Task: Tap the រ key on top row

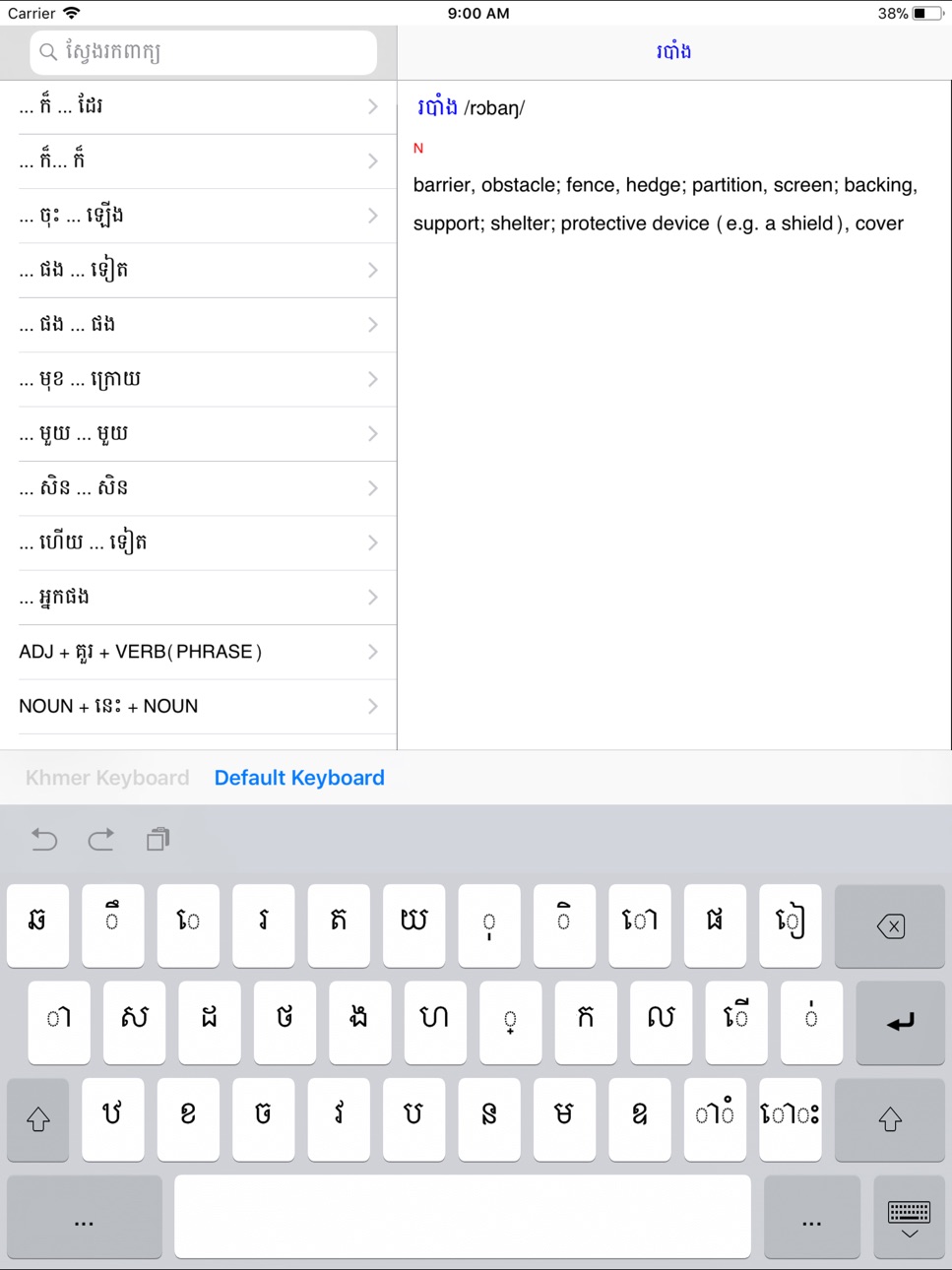Action: pos(264,925)
